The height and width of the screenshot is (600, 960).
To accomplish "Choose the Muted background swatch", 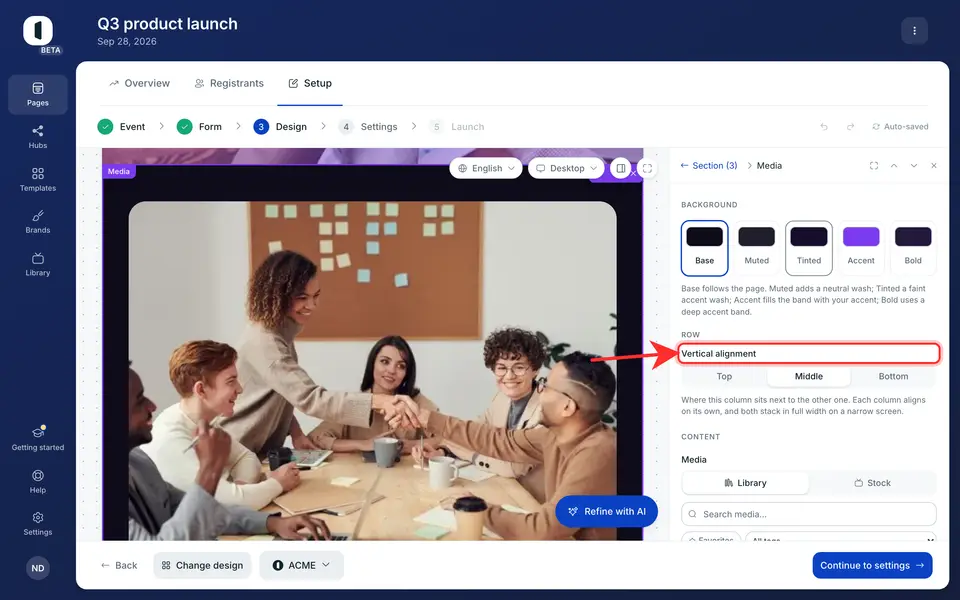I will (757, 248).
